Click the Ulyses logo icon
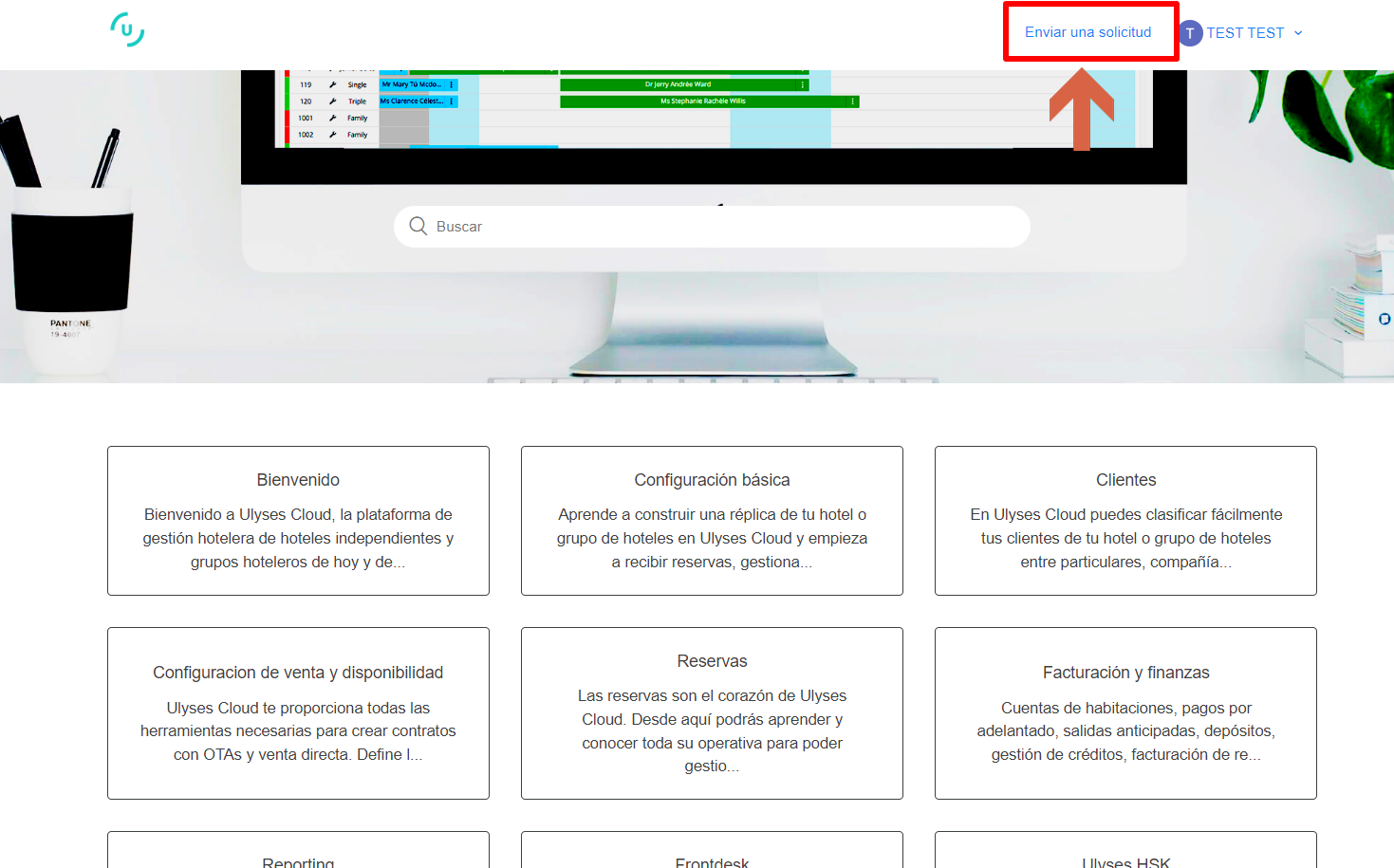Viewport: 1394px width, 868px height. point(127,29)
